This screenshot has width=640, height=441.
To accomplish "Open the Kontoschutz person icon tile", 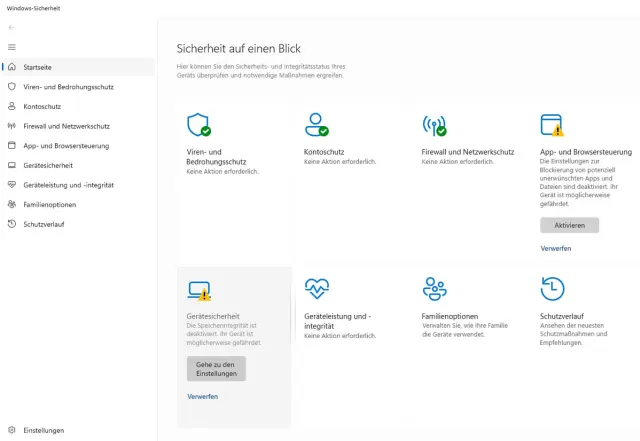I will tap(316, 124).
